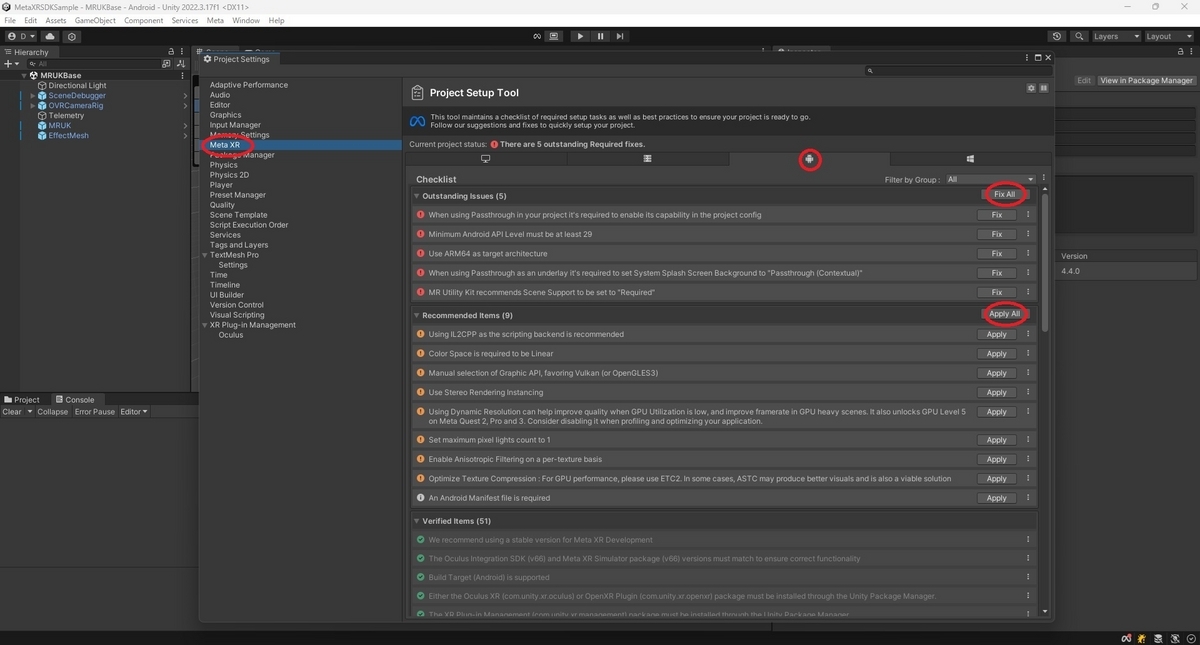Screen dimensions: 1200x645
Task: Open the GameObject menu
Action: pos(95,20)
